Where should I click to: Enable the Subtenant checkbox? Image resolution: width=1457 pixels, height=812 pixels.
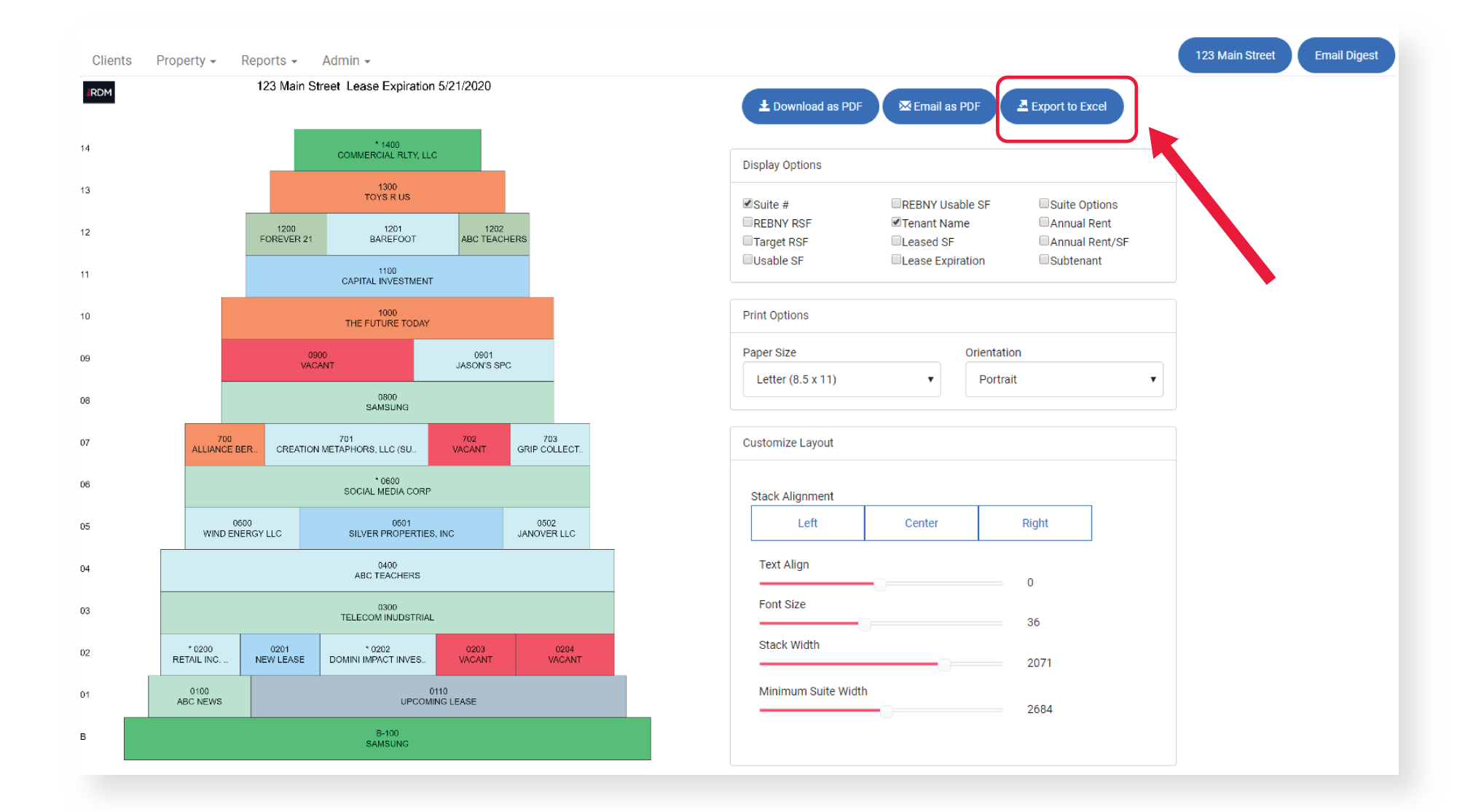pyautogui.click(x=1044, y=259)
